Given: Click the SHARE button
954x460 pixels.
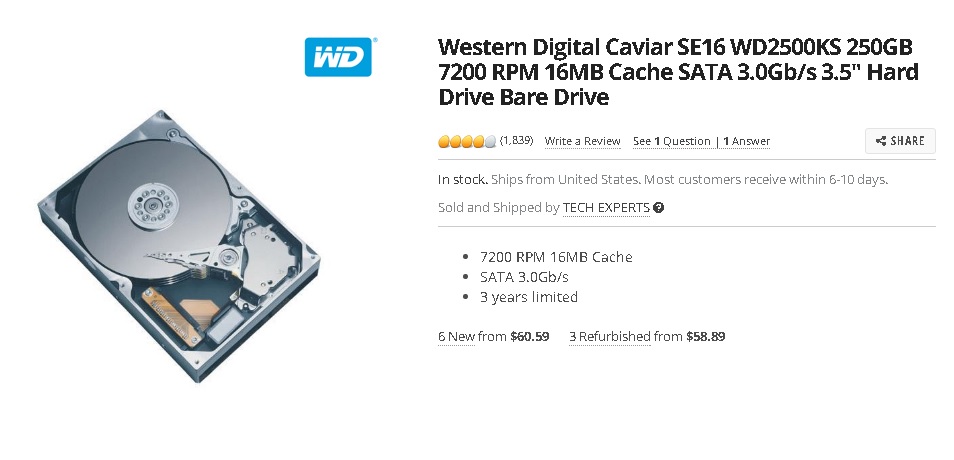Looking at the screenshot, I should (900, 141).
